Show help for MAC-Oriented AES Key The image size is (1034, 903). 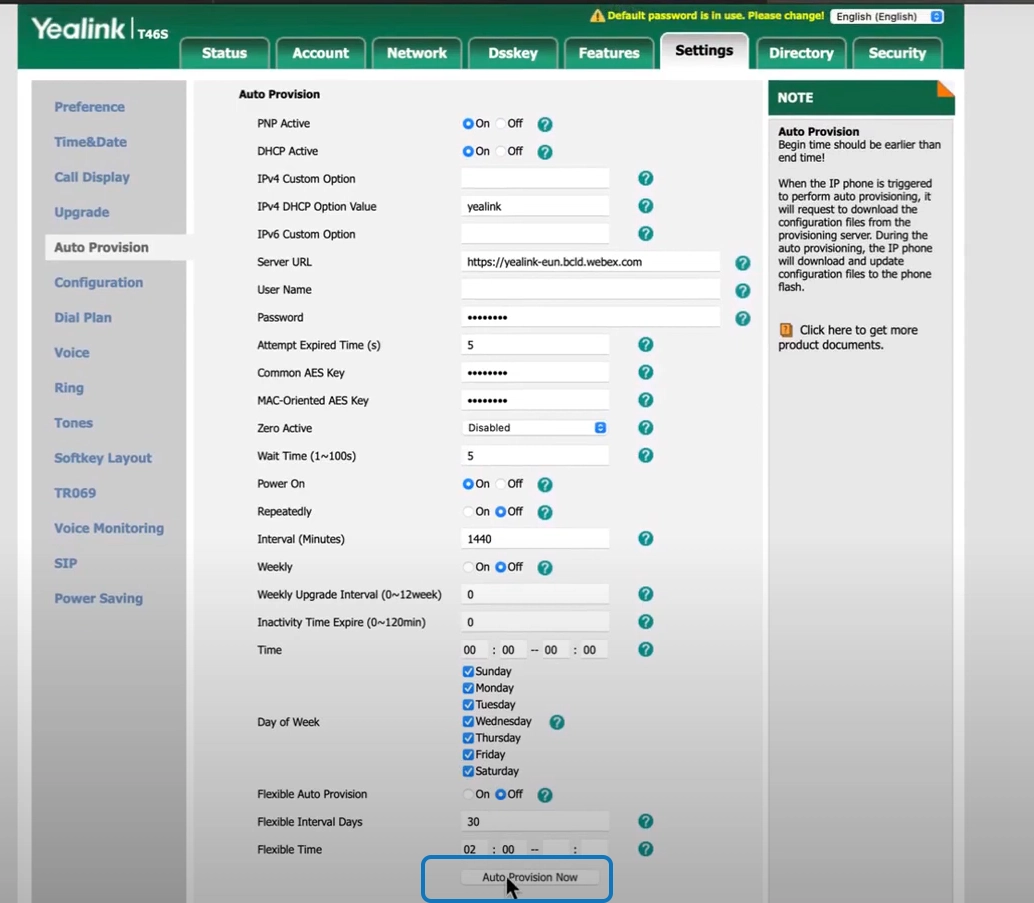(646, 400)
